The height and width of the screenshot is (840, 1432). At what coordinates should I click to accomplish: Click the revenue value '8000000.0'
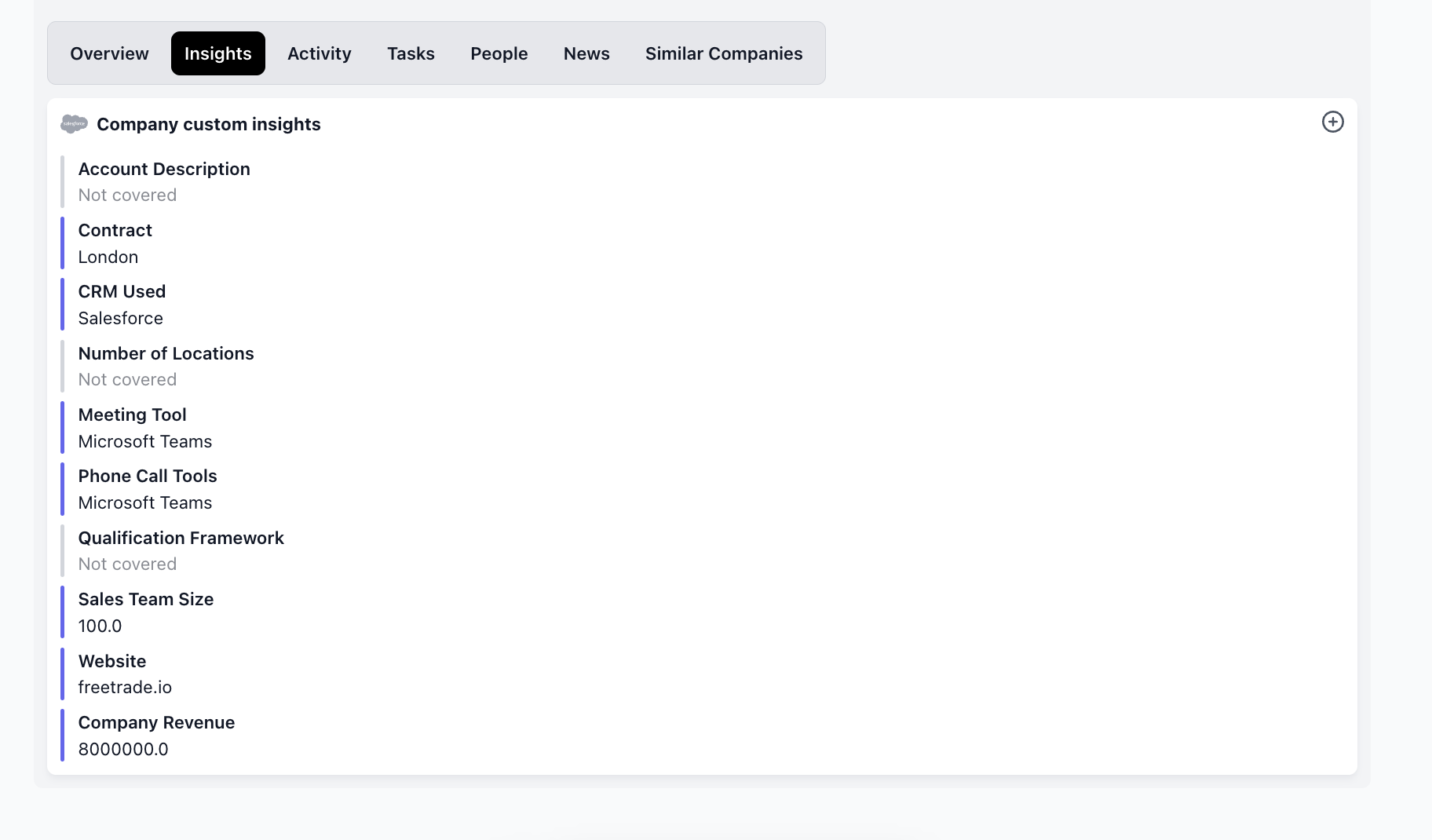coord(123,749)
